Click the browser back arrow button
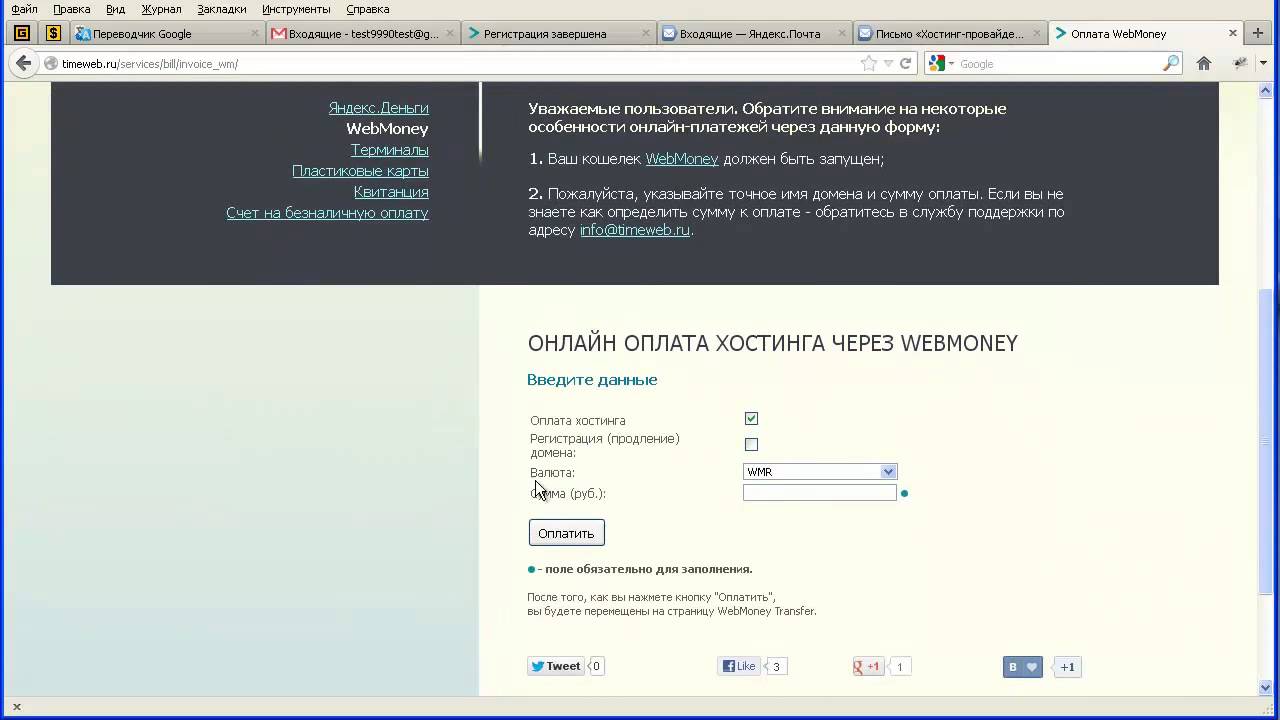Image resolution: width=1280 pixels, height=720 pixels. 22,63
